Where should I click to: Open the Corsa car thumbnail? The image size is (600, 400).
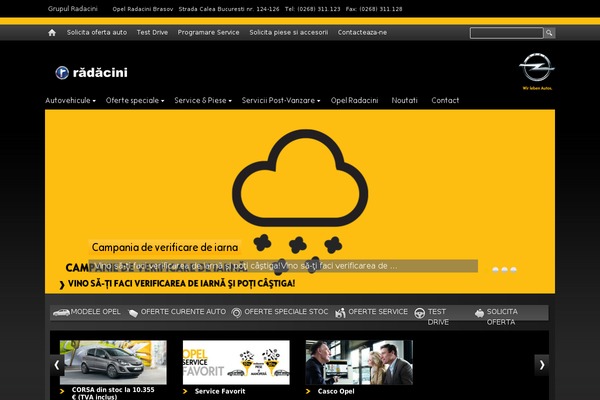(x=113, y=362)
